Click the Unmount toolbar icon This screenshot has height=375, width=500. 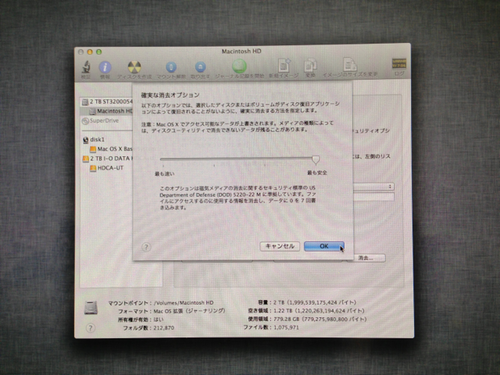171,67
